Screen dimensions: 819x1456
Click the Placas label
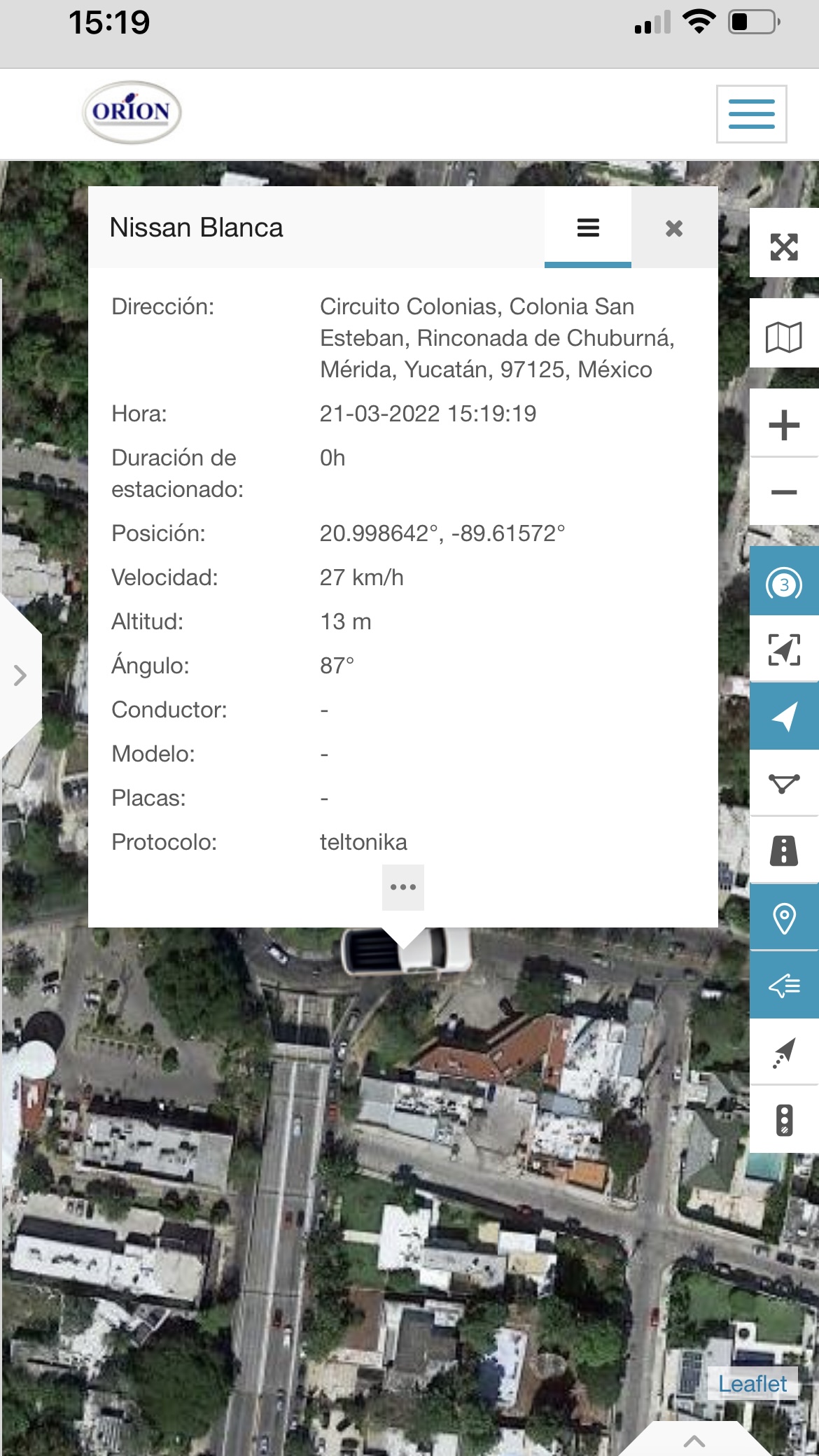(x=148, y=798)
